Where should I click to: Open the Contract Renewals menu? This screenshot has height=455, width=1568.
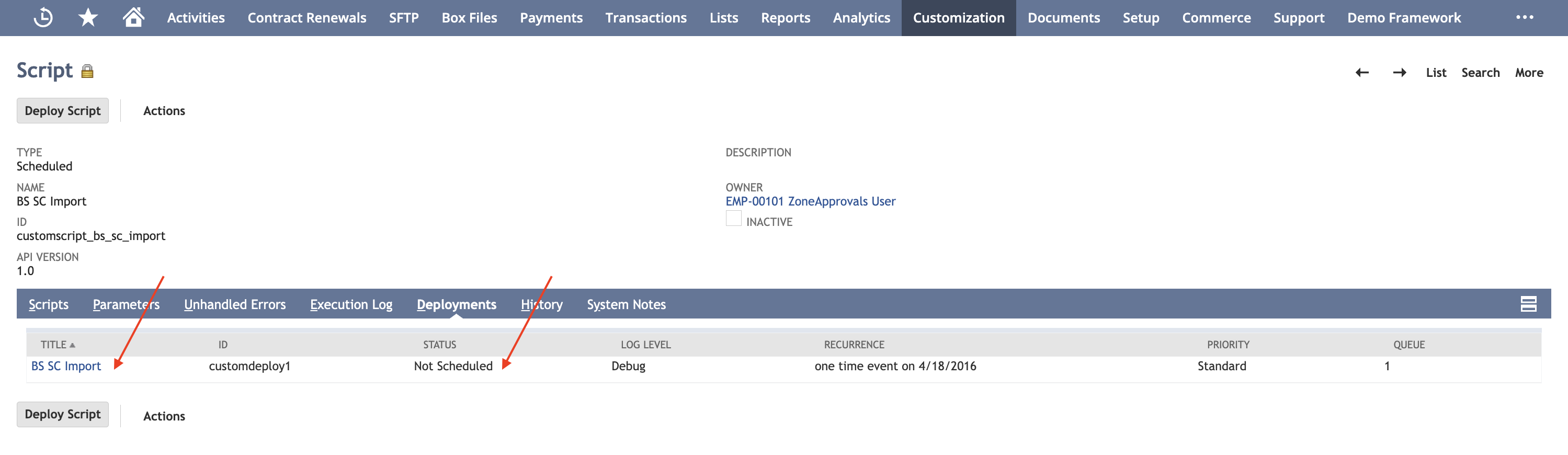[x=307, y=18]
